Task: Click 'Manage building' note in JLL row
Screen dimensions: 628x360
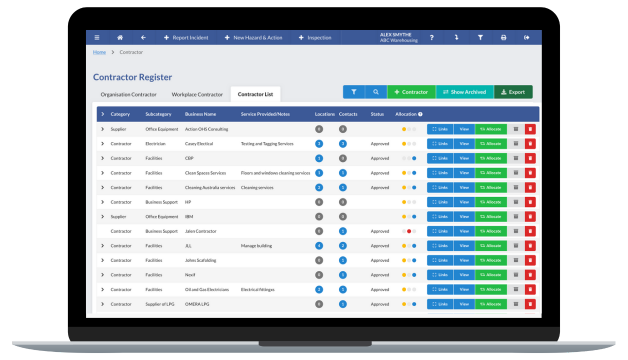Action: click(256, 245)
